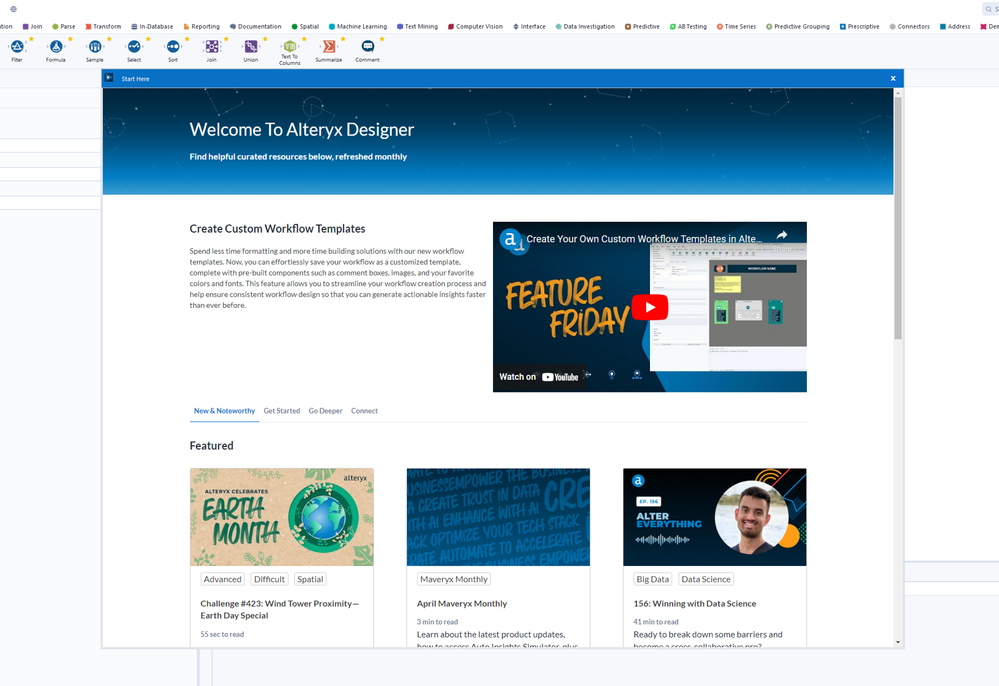
Task: Open the Prescriptive tool category
Action: 859,27
